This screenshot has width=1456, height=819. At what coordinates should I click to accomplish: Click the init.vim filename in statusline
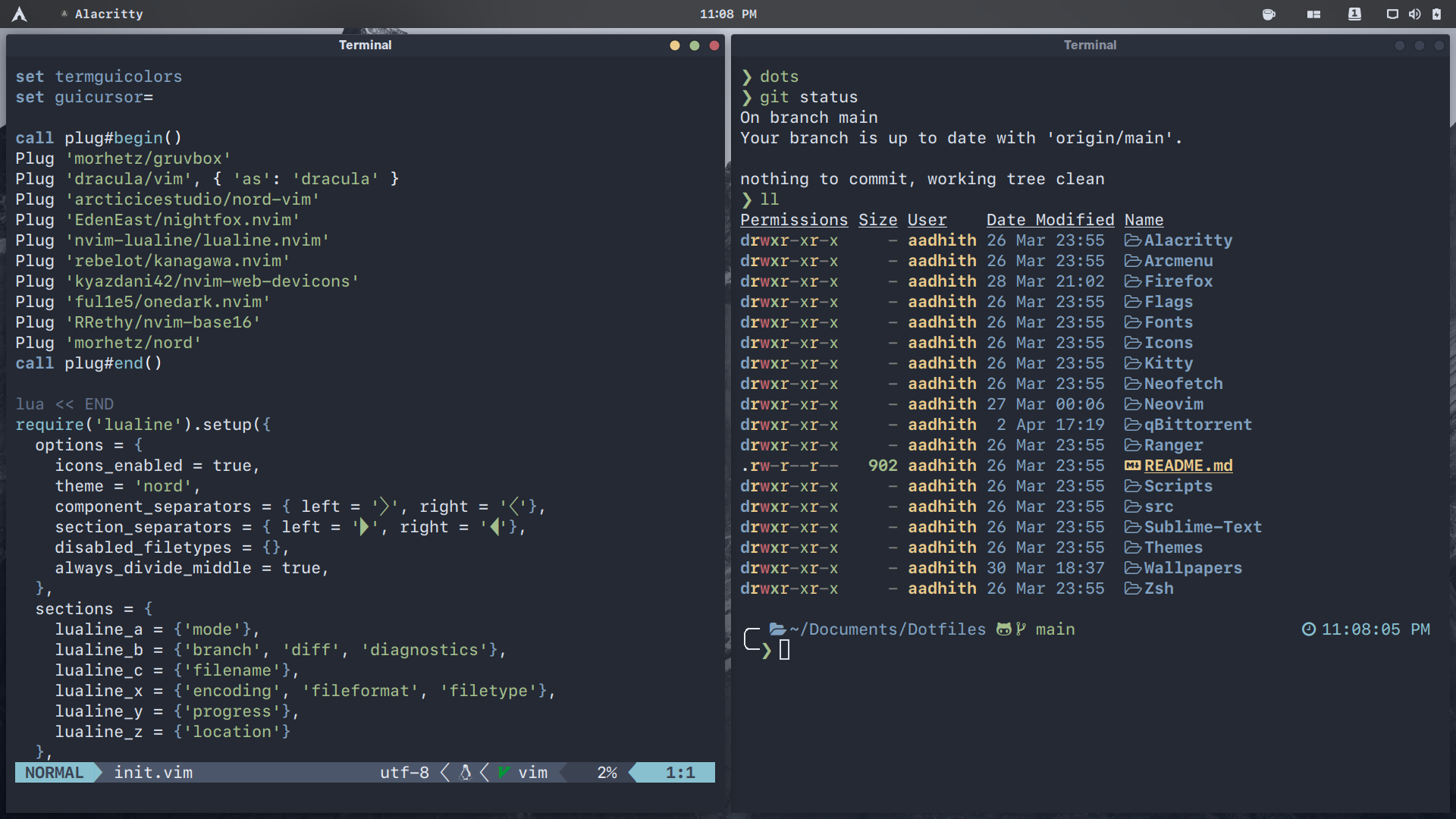153,773
